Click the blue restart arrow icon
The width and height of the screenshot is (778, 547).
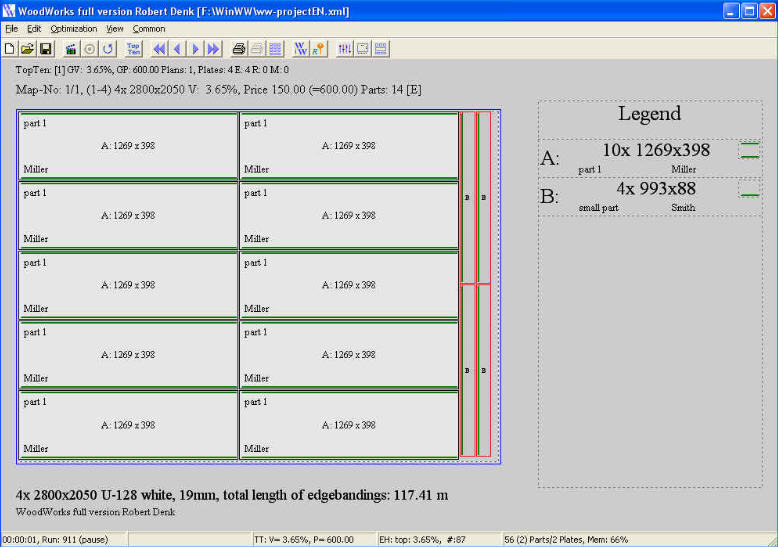pyautogui.click(x=108, y=49)
